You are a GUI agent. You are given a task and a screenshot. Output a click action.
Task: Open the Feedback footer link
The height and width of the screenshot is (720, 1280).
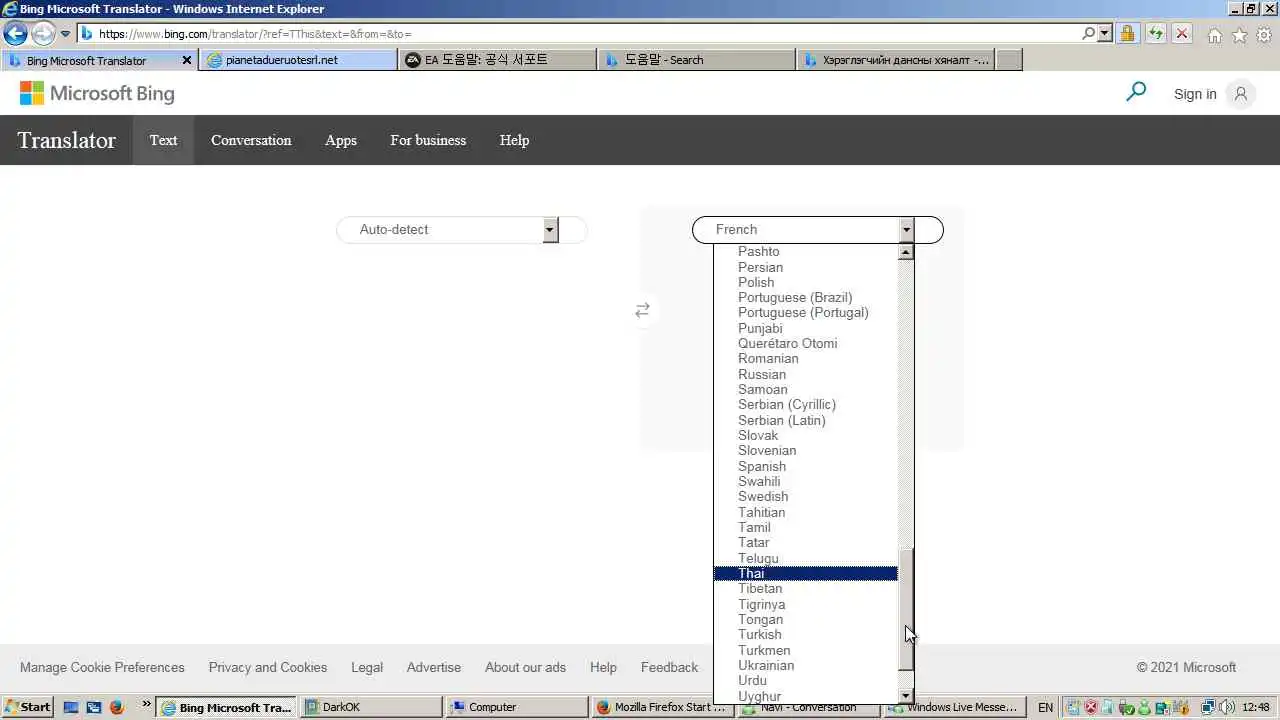pyautogui.click(x=669, y=668)
